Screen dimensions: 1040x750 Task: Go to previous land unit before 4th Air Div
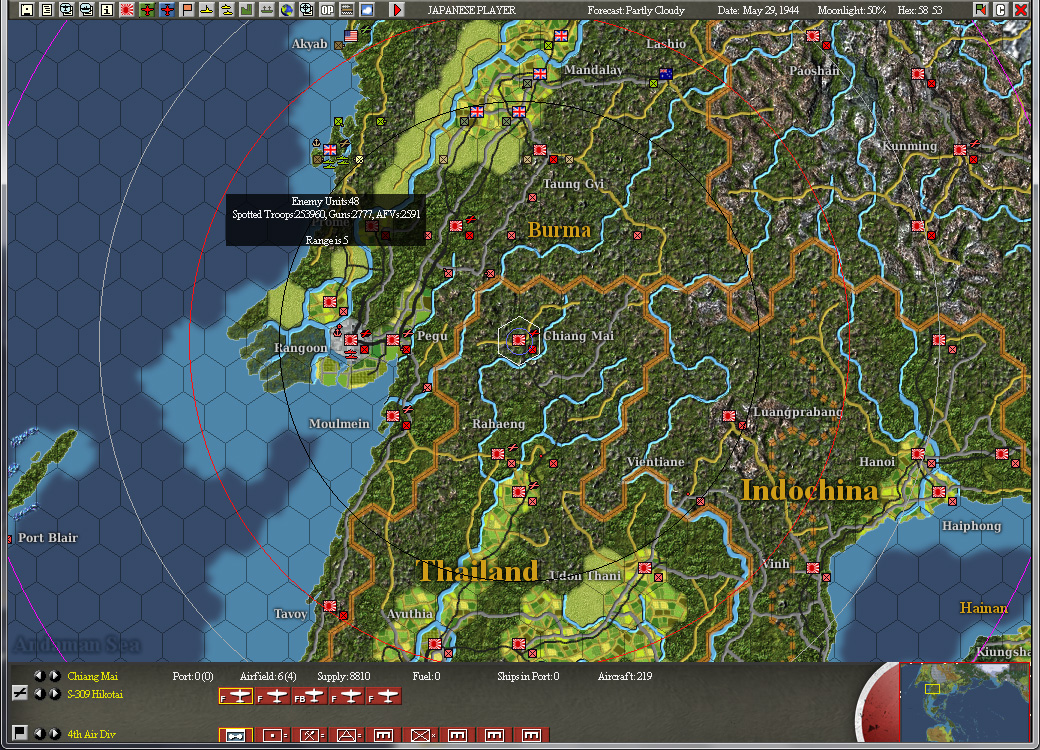coord(40,733)
